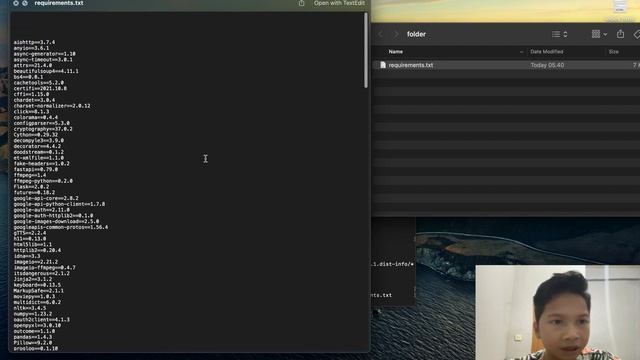Go back in the Finder window
Screen dimensions: 640x360
381,34
